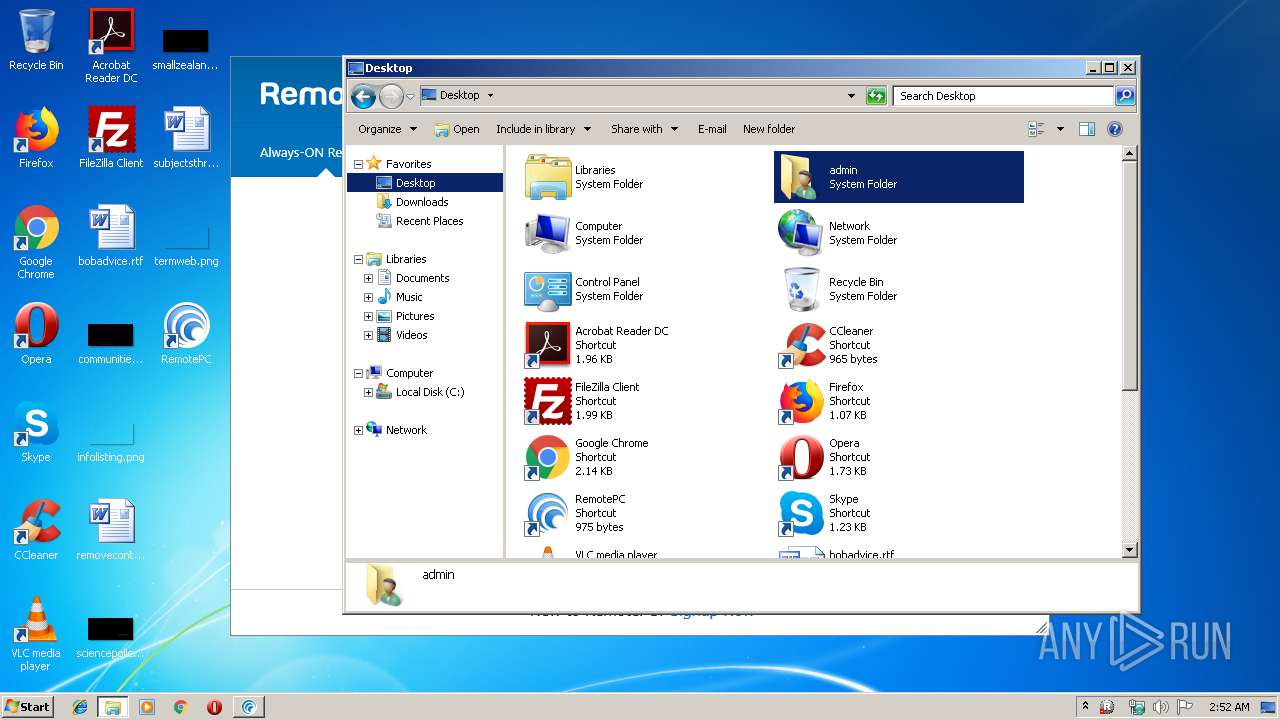Screen dimensions: 1280x720
Task: Click the refresh button beside address bar
Action: pyautogui.click(x=876, y=96)
